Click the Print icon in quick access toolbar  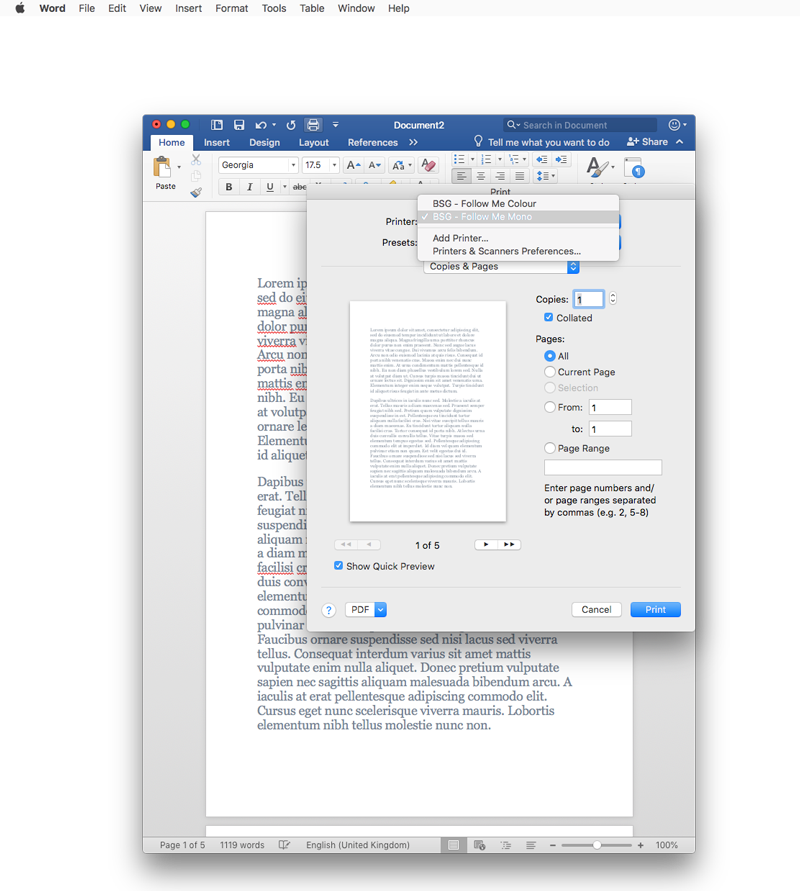tap(313, 125)
